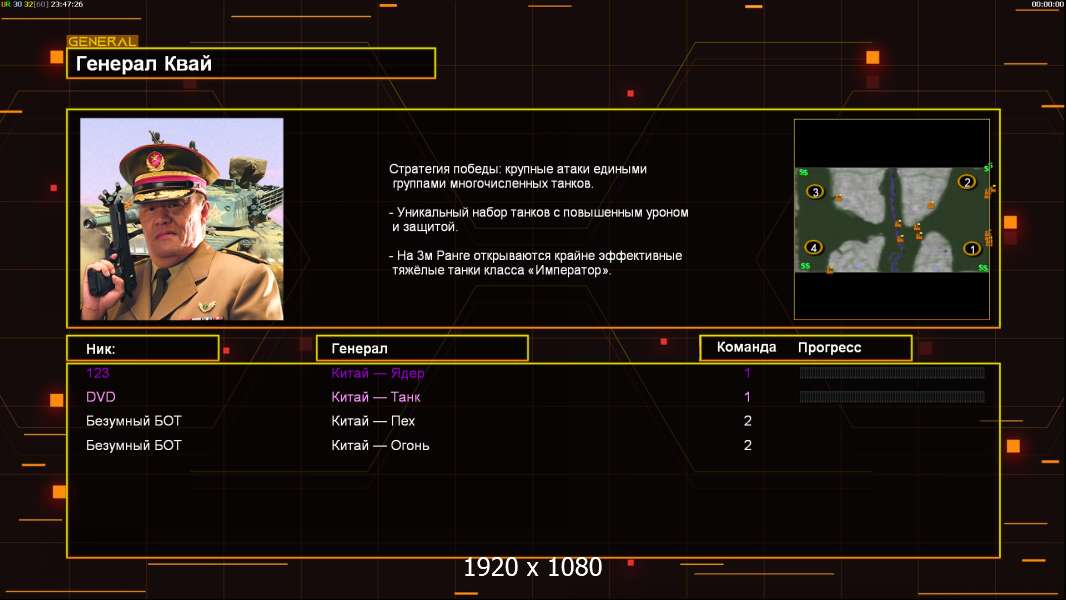The width and height of the screenshot is (1066, 600).
Task: Click second Безумный БОТ with Китай — Огонь
Action: [x=133, y=445]
